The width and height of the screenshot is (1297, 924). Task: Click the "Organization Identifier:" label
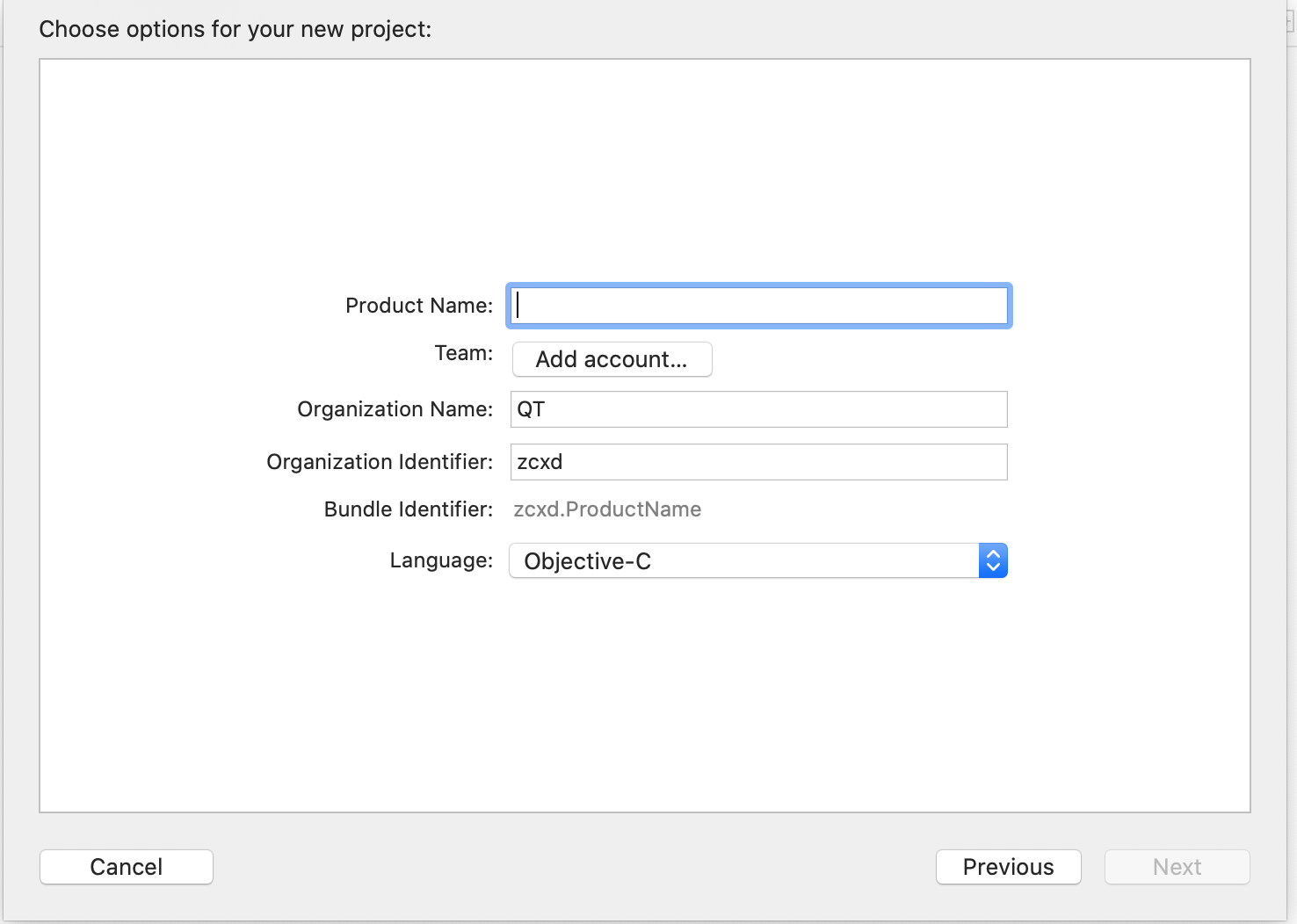(380, 462)
